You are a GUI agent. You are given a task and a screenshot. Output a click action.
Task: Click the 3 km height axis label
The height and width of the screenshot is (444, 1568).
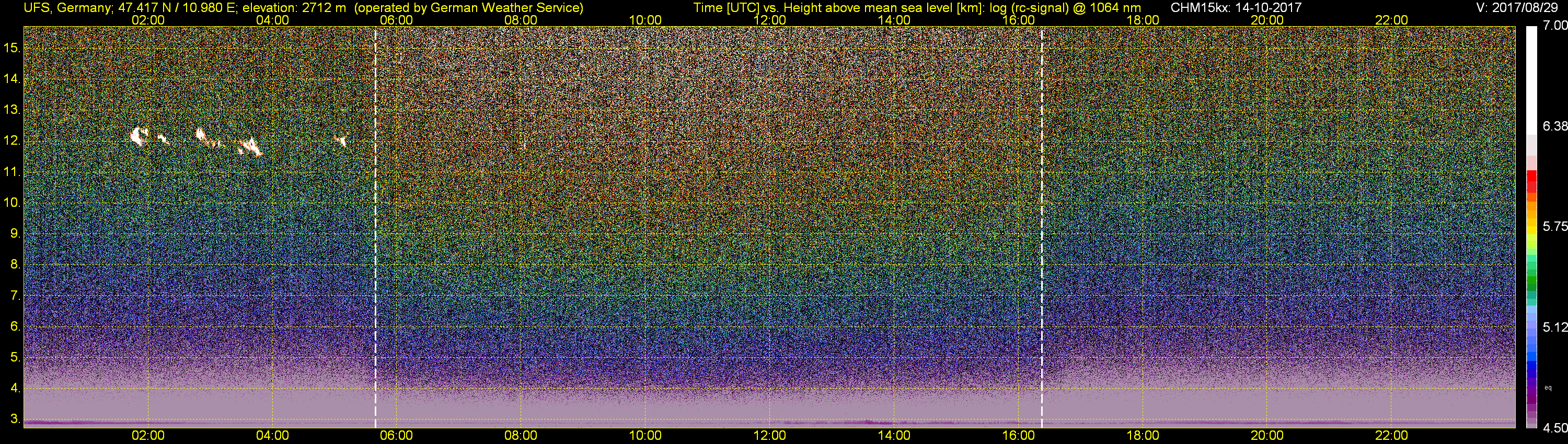click(15, 419)
